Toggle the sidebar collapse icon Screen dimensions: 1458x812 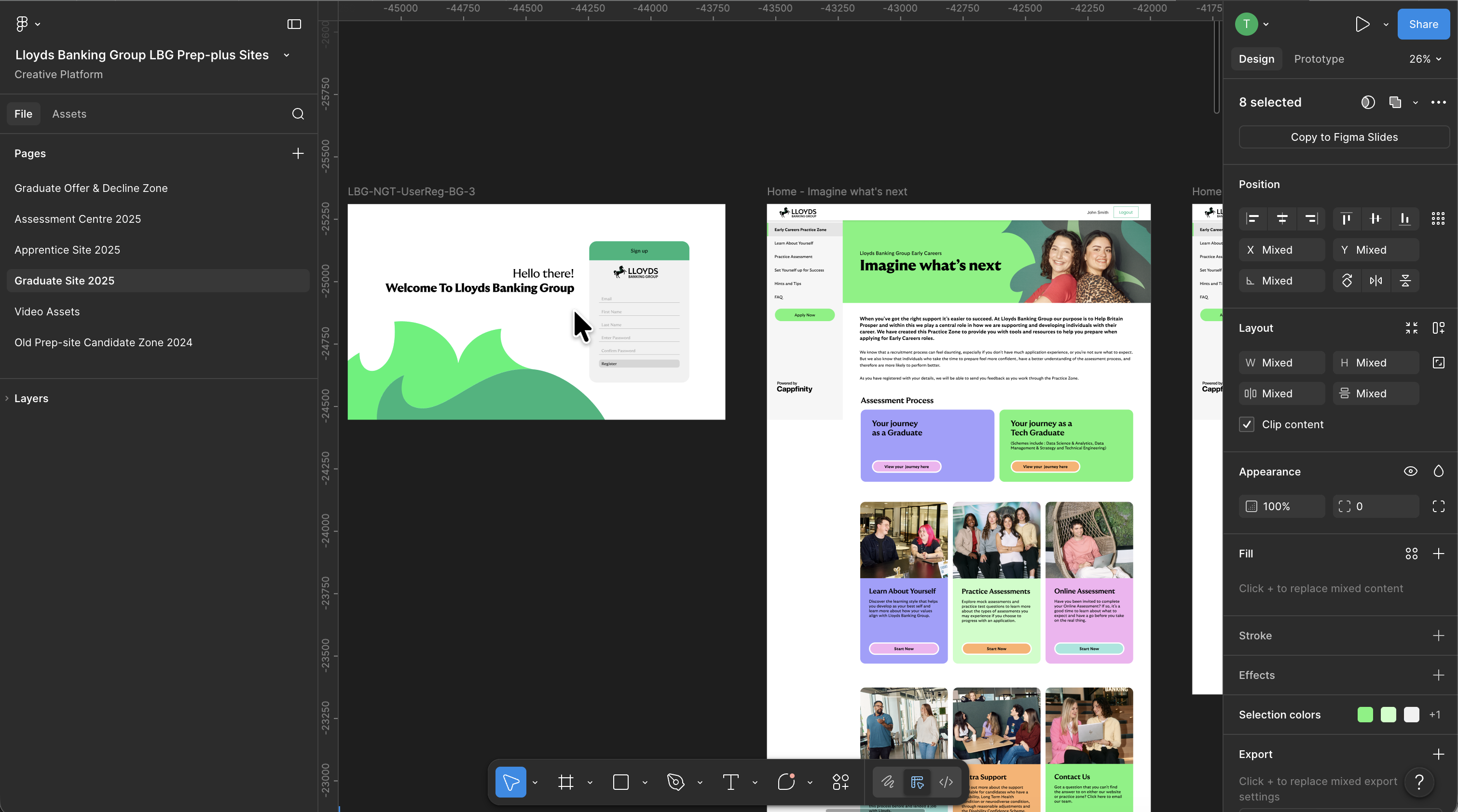pyautogui.click(x=294, y=24)
